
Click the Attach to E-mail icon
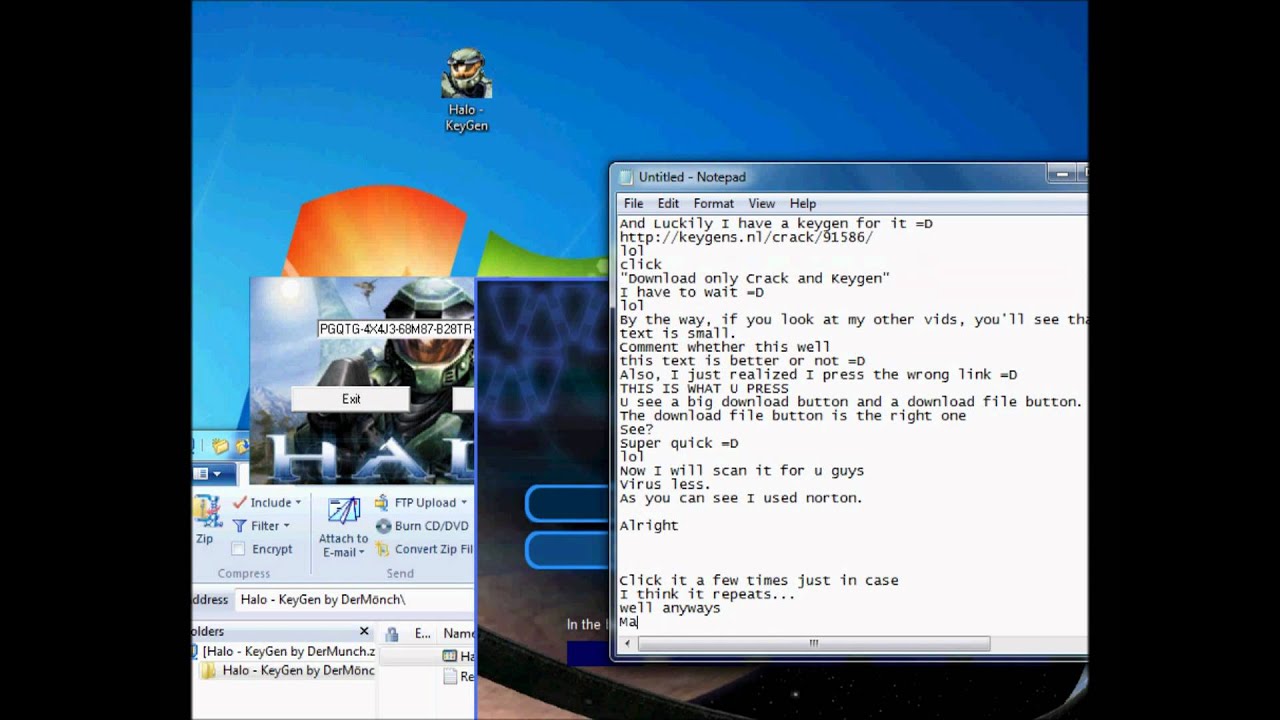[x=344, y=511]
